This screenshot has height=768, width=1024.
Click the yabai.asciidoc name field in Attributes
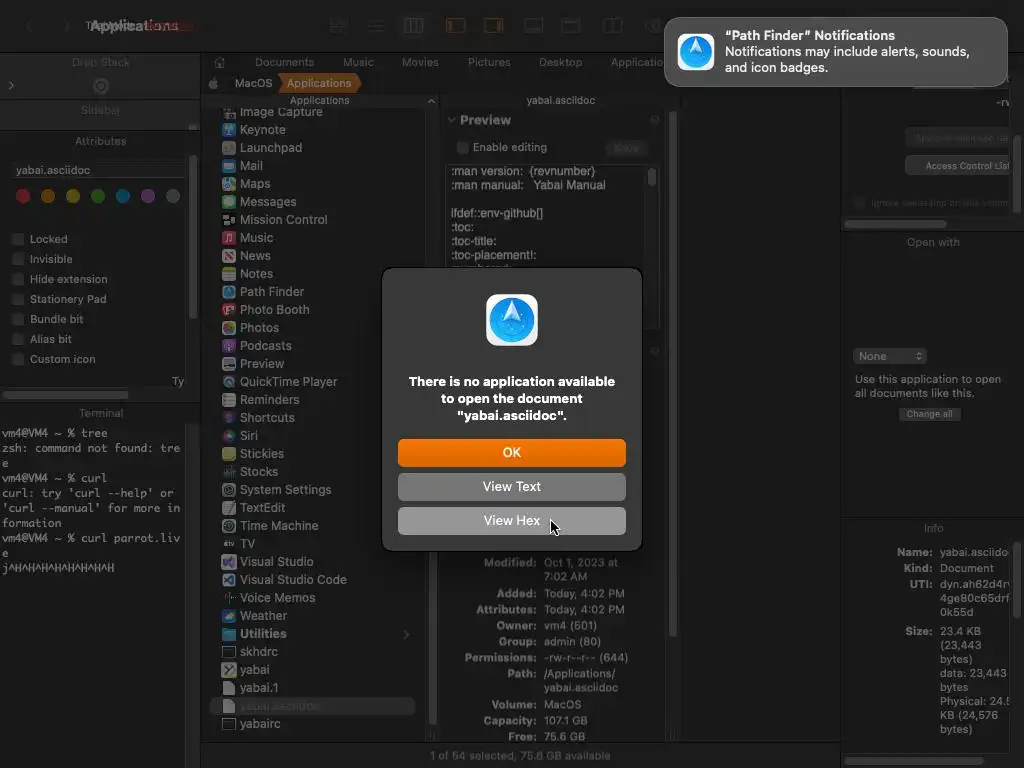pos(99,170)
